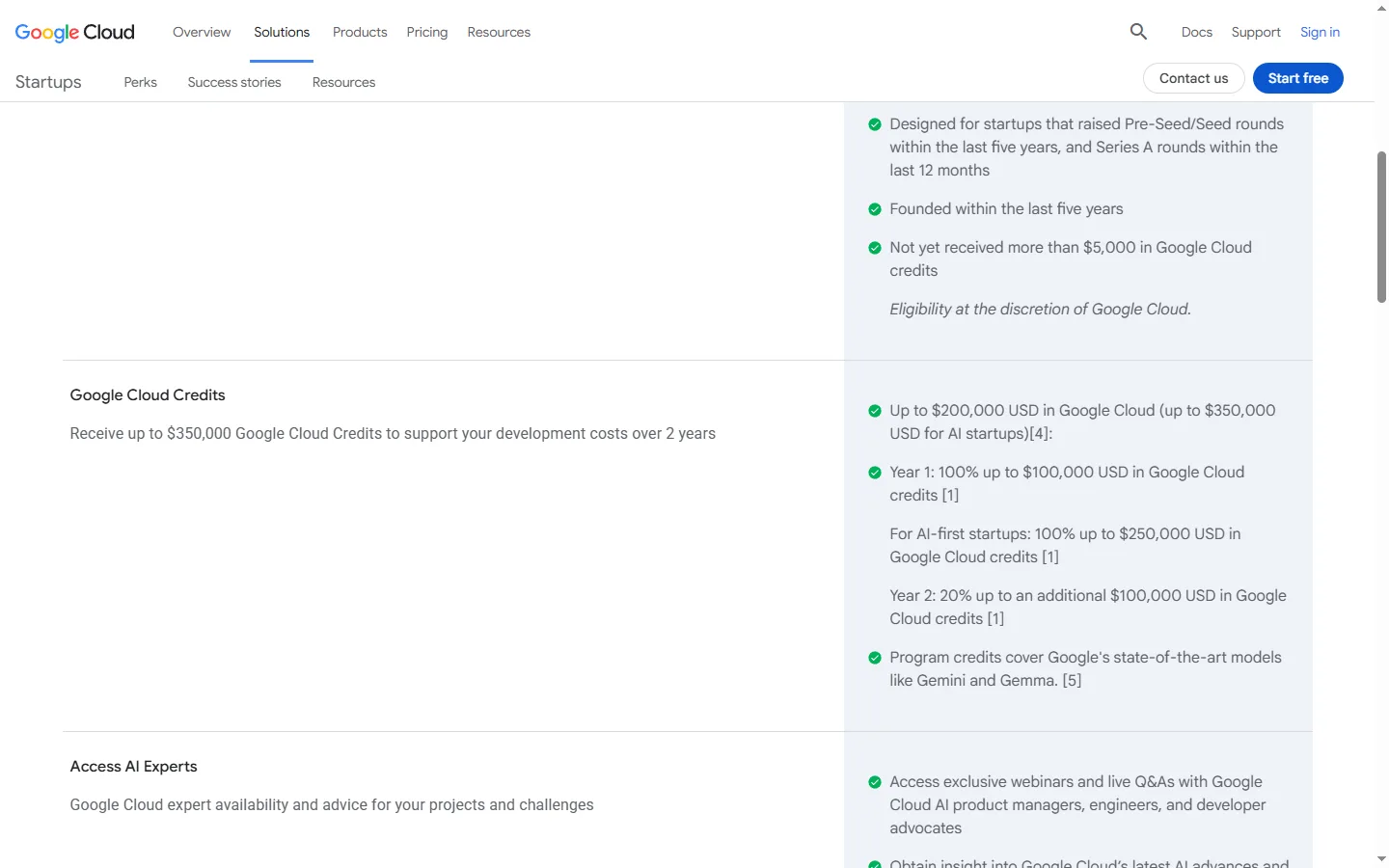Open the search magnifier icon
This screenshot has height=868, width=1389.
[x=1138, y=32]
